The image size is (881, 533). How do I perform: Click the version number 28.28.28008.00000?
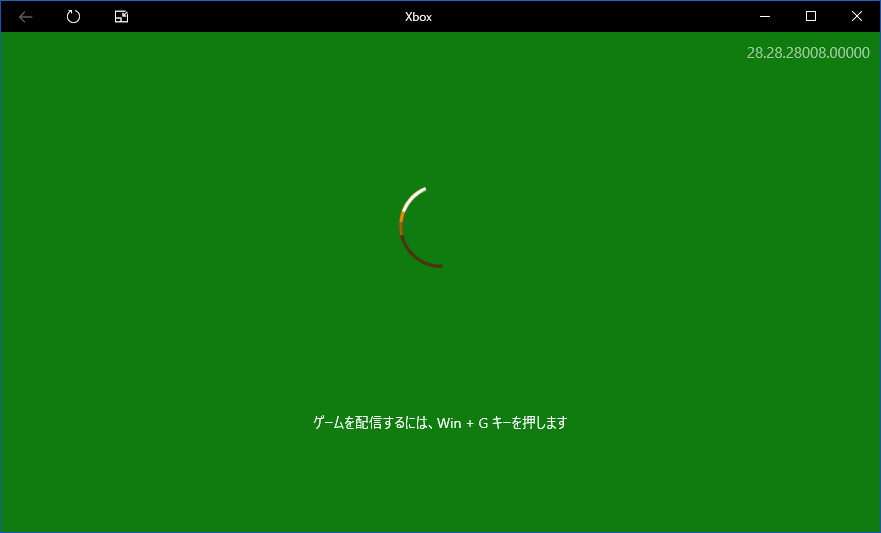(x=808, y=53)
